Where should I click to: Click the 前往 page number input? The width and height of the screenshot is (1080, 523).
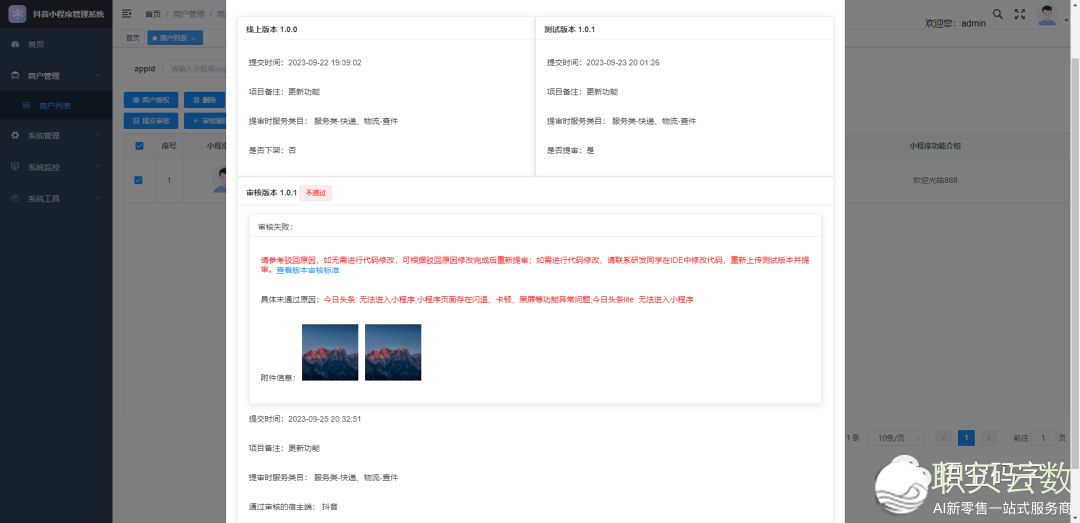(x=1043, y=438)
